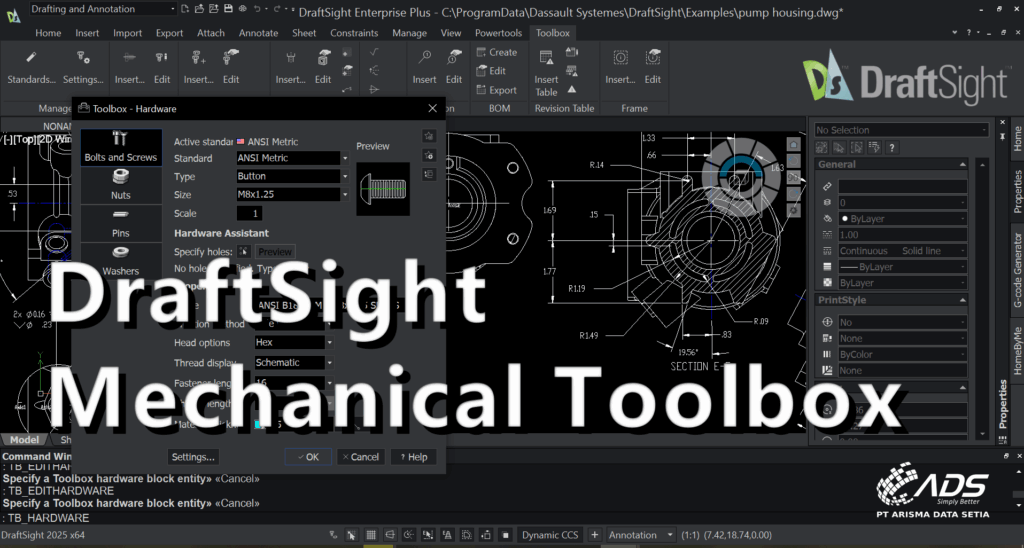Click the help question icon in Properties panel

click(891, 148)
